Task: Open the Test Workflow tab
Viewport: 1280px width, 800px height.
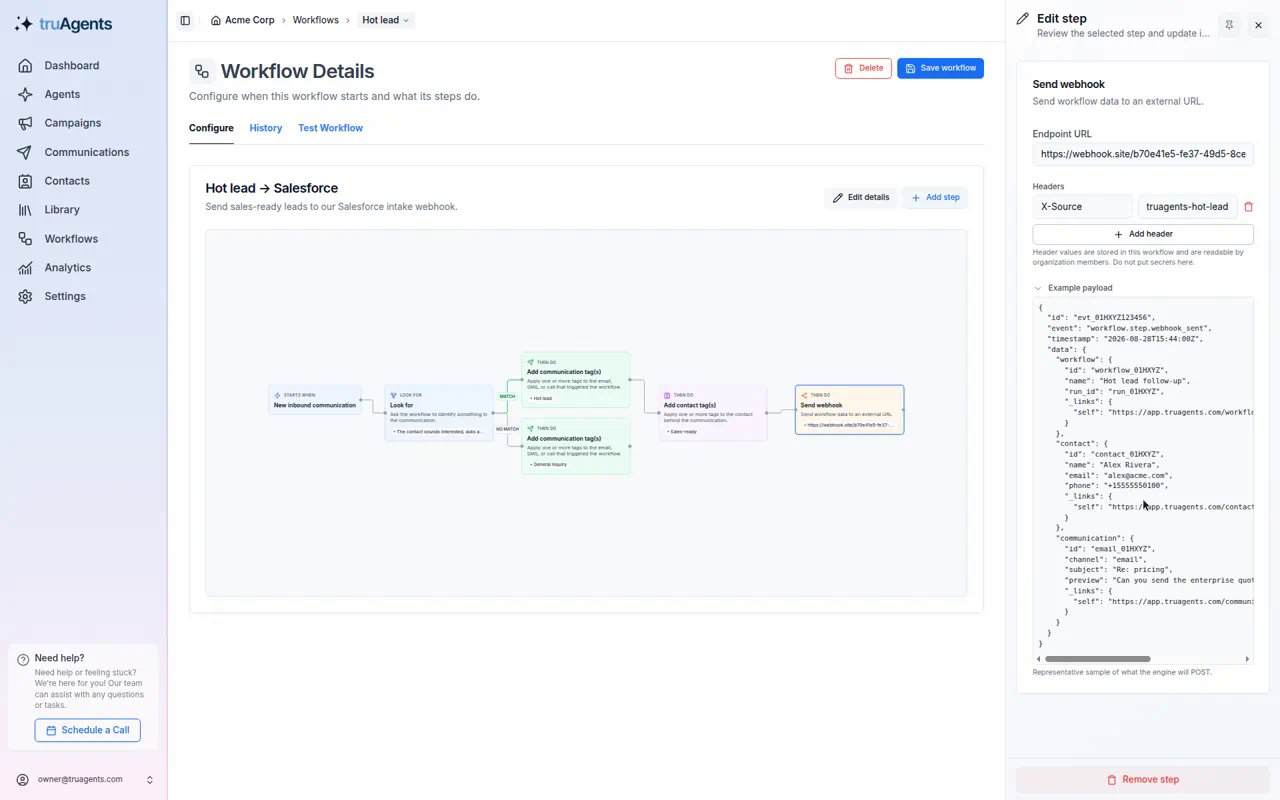Action: pyautogui.click(x=330, y=128)
